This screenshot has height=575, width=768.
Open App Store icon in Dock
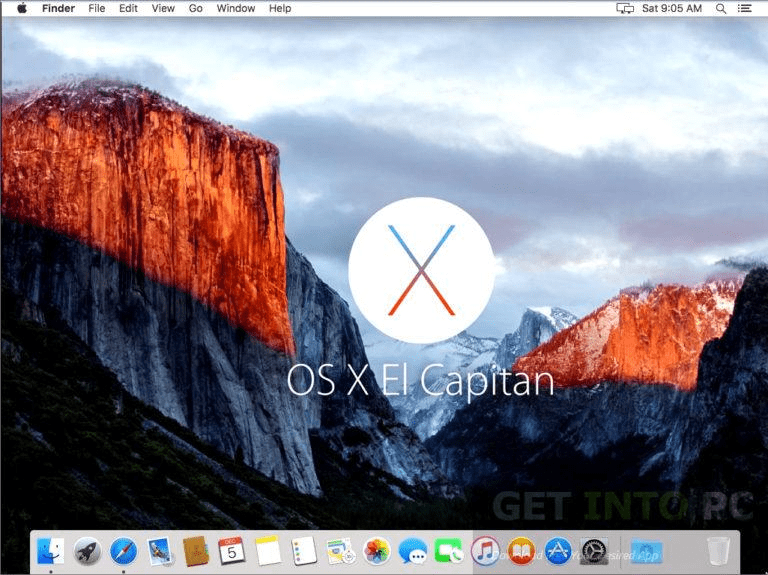pyautogui.click(x=558, y=551)
